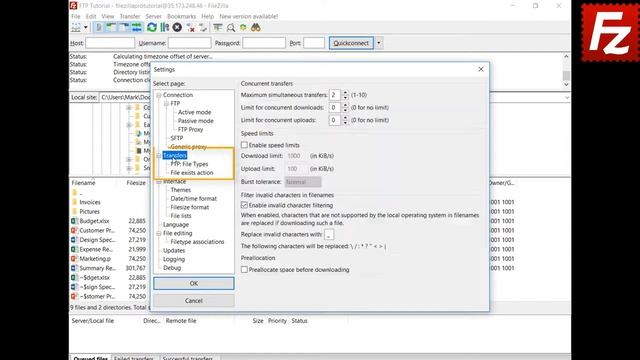Screen dimensions: 640x360
Task: Decrease concurrent downloads limit spinner
Action: (345, 110)
